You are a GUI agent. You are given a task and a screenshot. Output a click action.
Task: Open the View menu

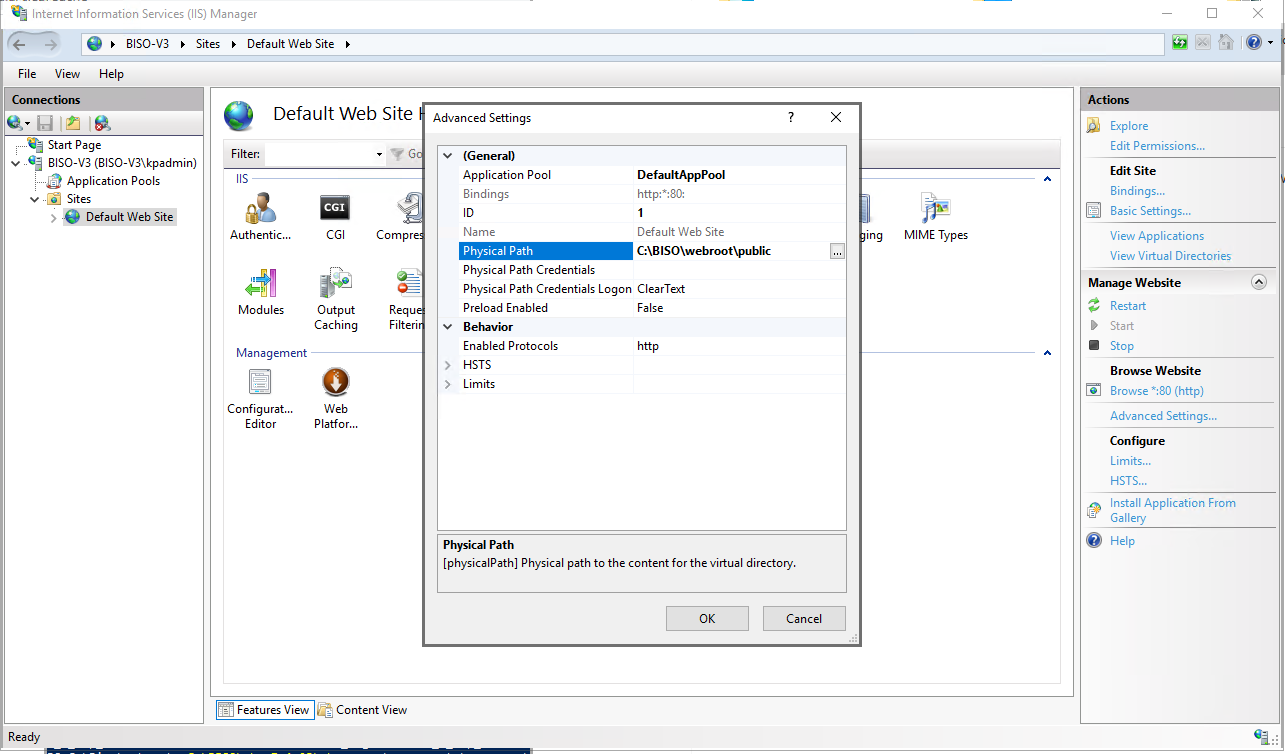click(68, 74)
